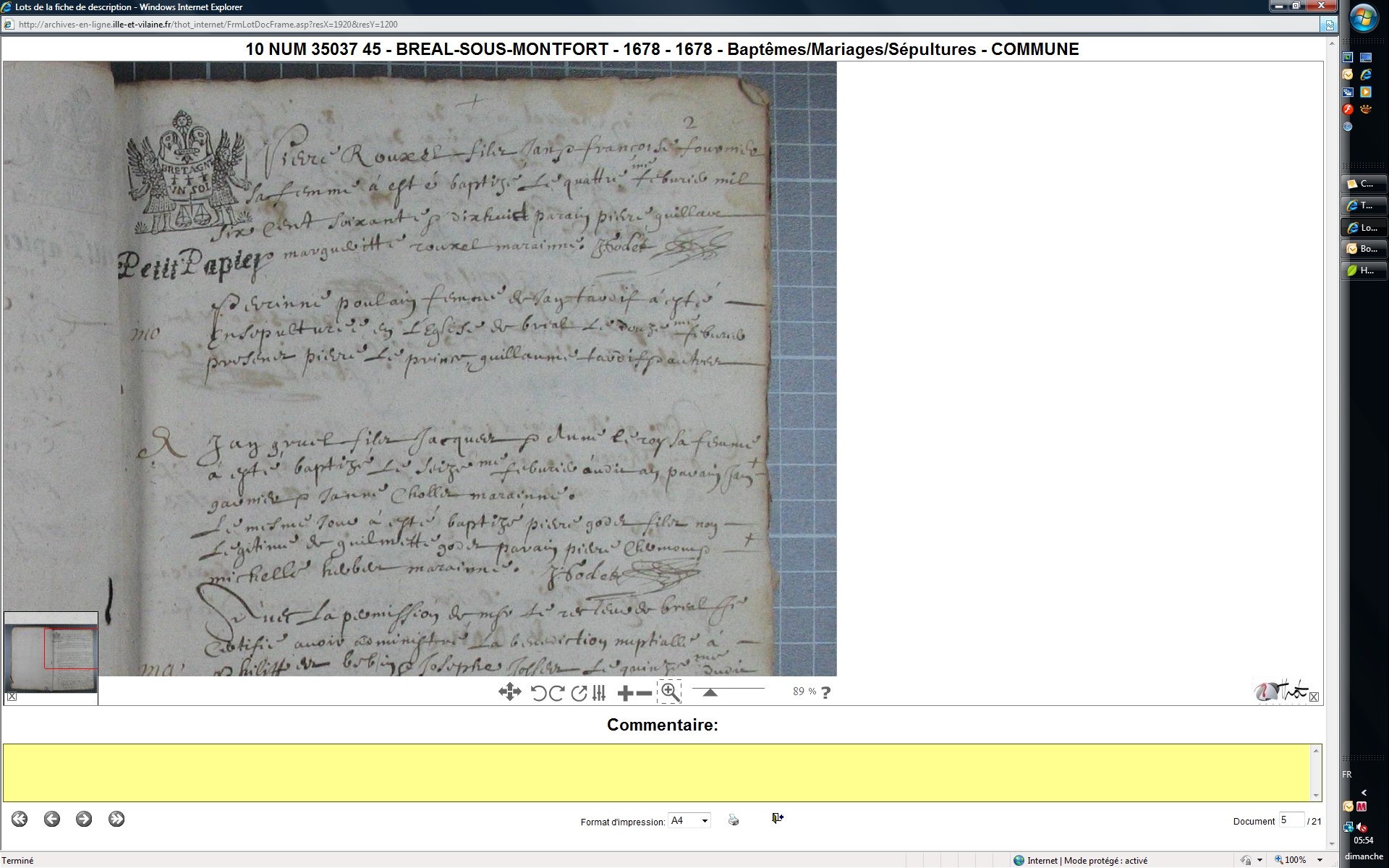Jump to the last document page
Screen dimensions: 1389x868
(x=116, y=819)
